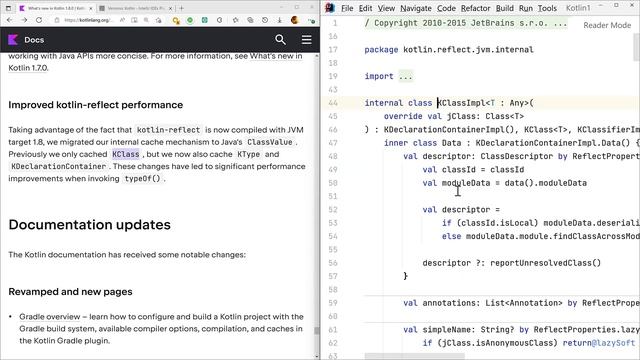Viewport: 640px width, 360px height.
Task: Open browser favorites star icon
Action: click(236, 20)
